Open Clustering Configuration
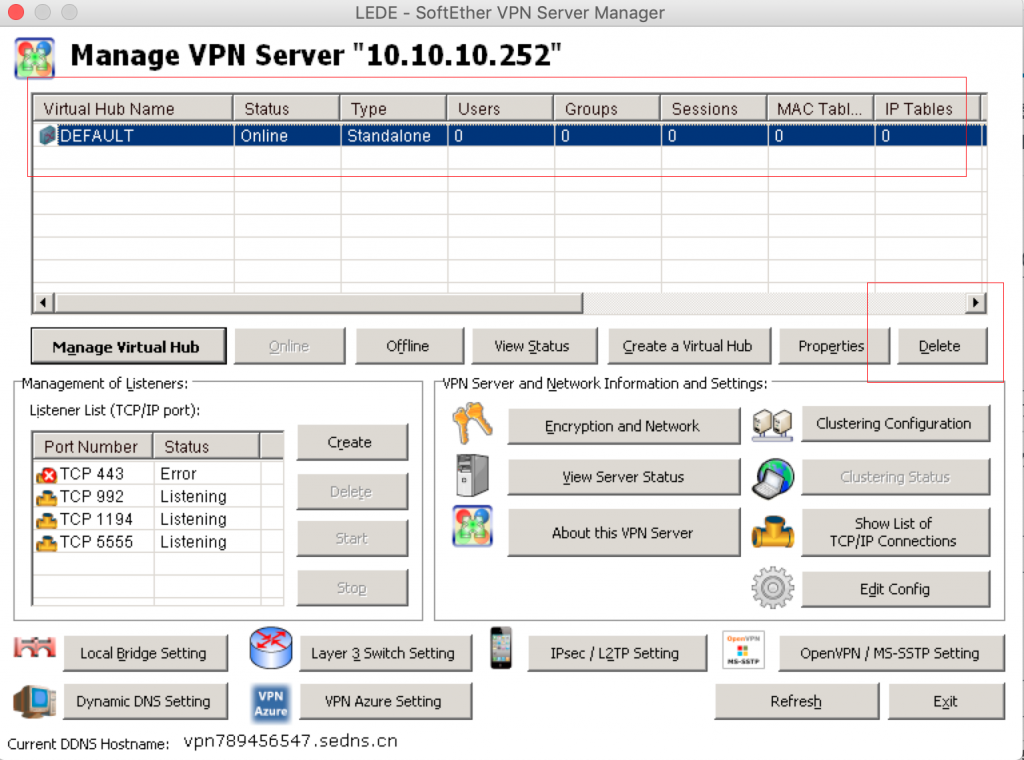Image resolution: width=1024 pixels, height=760 pixels. click(895, 424)
